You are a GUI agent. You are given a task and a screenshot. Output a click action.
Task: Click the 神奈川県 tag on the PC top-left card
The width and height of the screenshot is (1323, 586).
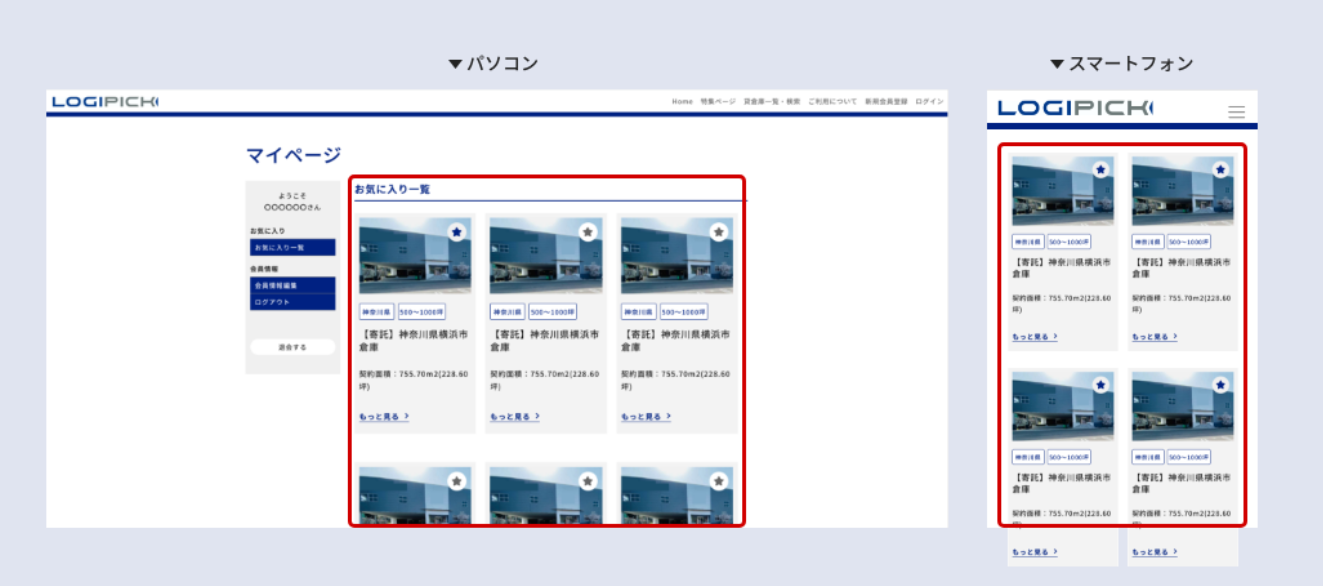coord(377,312)
